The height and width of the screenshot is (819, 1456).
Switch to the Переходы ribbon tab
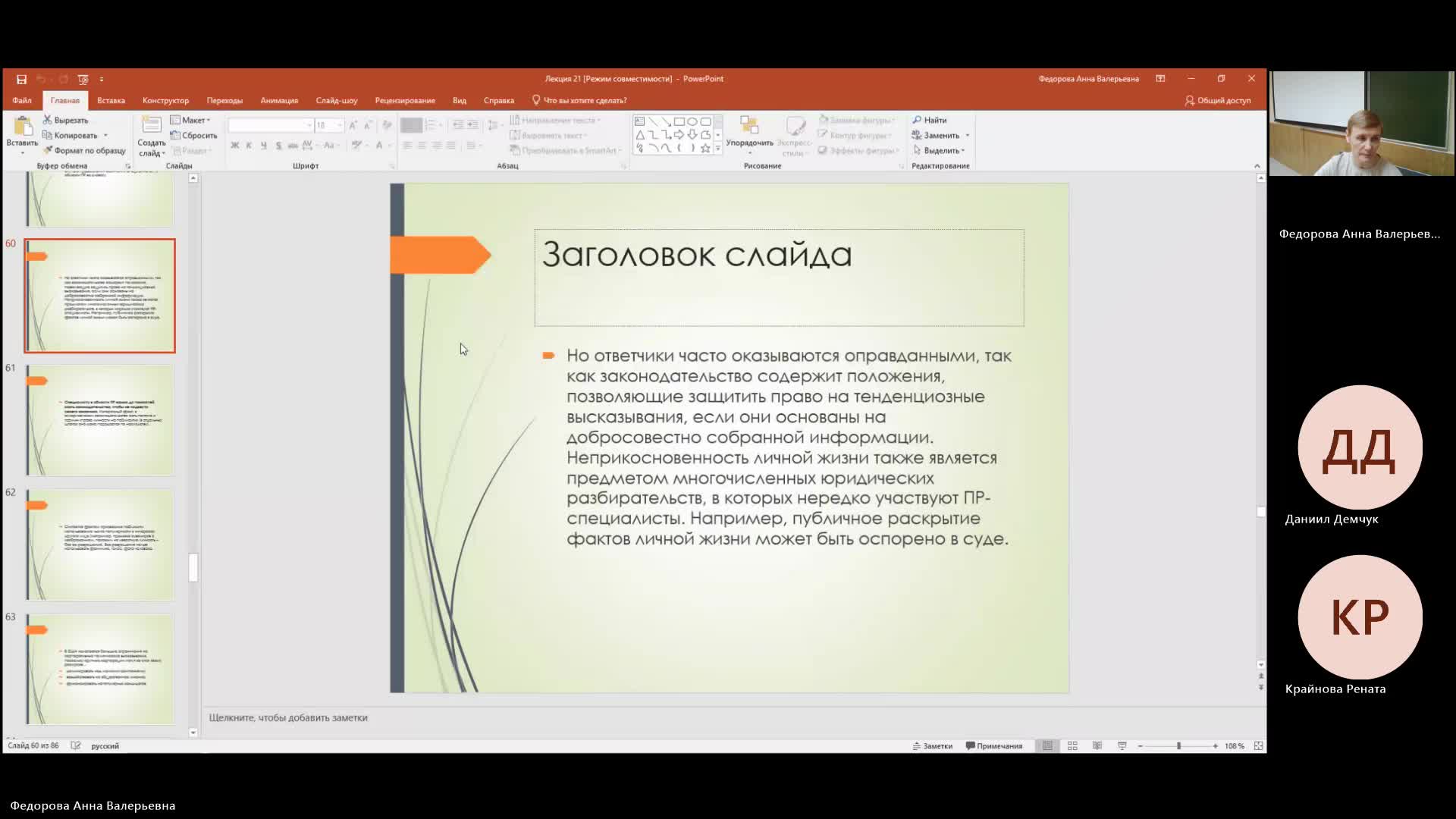click(x=224, y=100)
